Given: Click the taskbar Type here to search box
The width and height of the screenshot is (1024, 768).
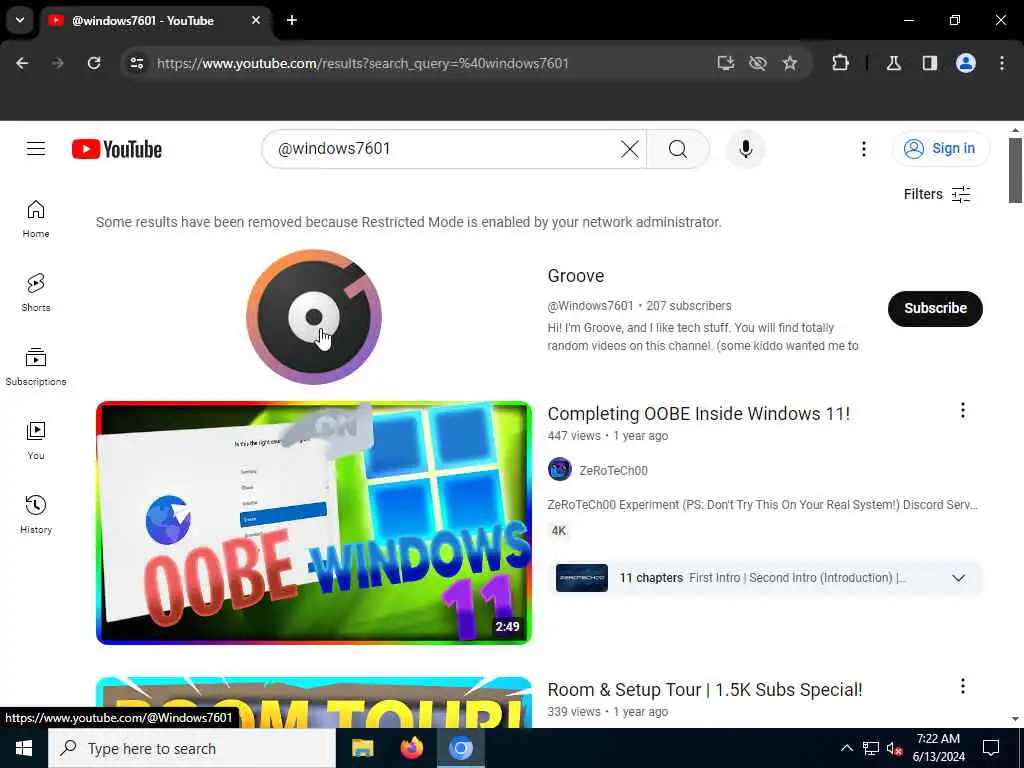Looking at the screenshot, I should [192, 748].
